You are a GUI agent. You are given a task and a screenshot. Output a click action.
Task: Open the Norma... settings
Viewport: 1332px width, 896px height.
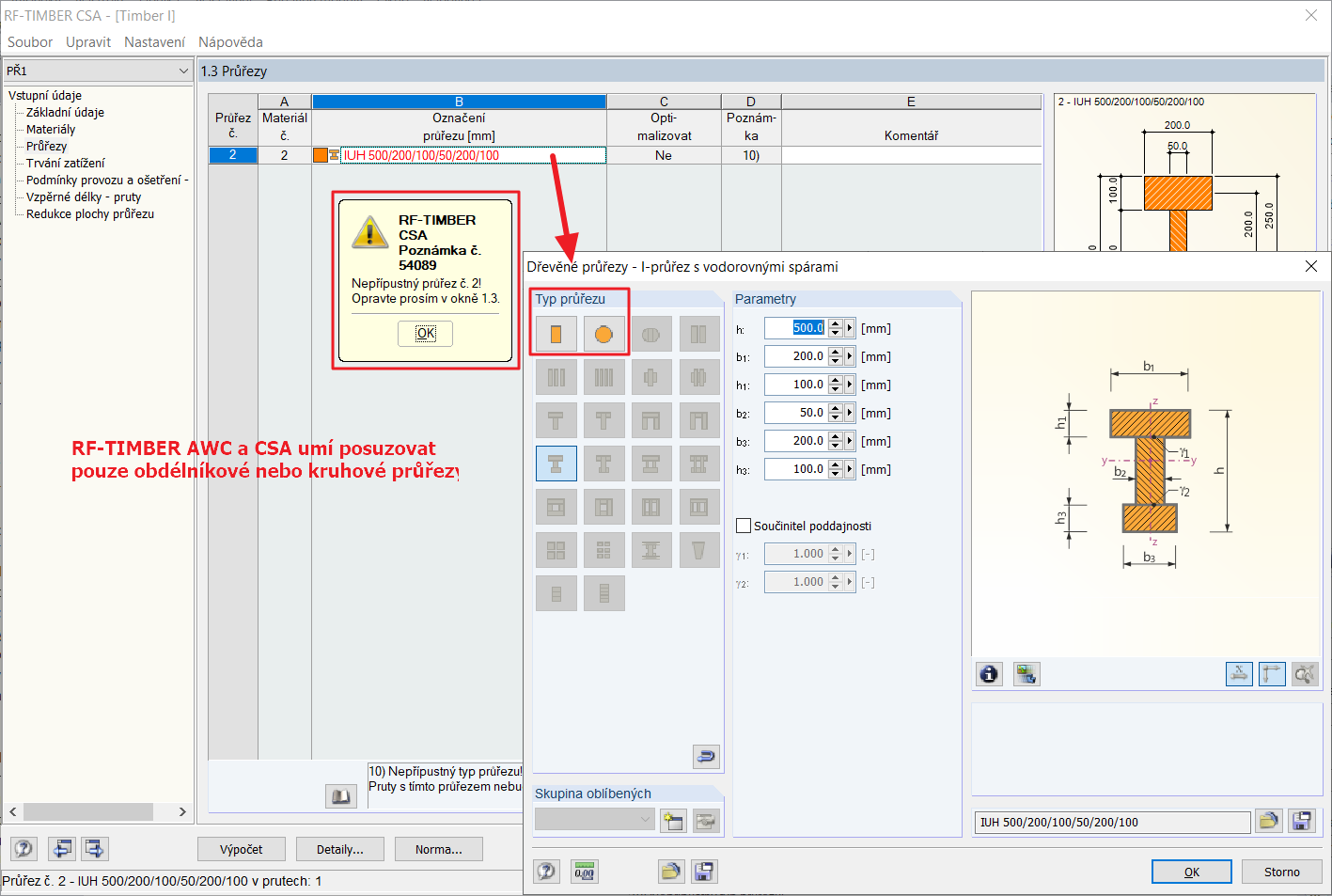click(x=439, y=849)
